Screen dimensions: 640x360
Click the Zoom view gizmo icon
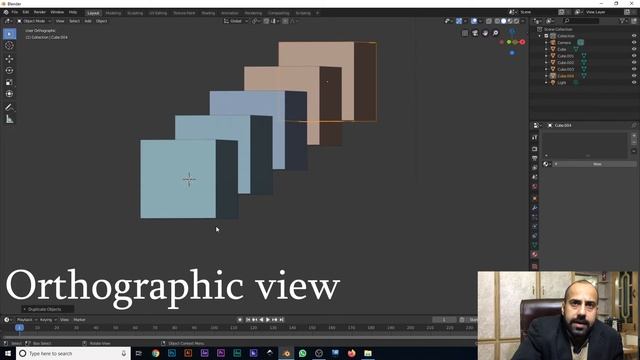tap(496, 33)
